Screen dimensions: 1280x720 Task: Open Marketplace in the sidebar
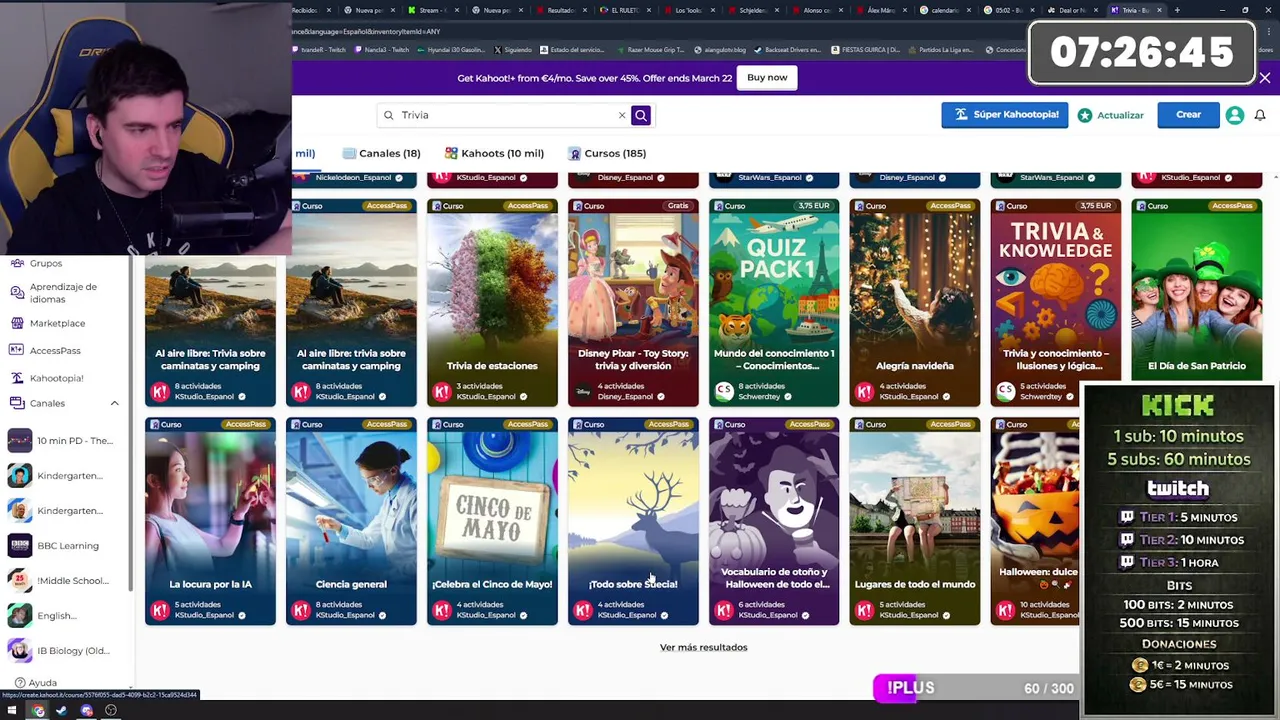click(x=57, y=323)
